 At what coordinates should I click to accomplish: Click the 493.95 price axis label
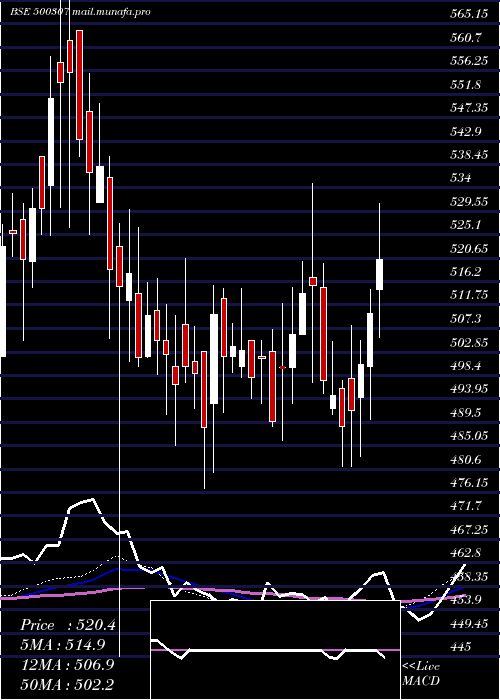tap(468, 389)
